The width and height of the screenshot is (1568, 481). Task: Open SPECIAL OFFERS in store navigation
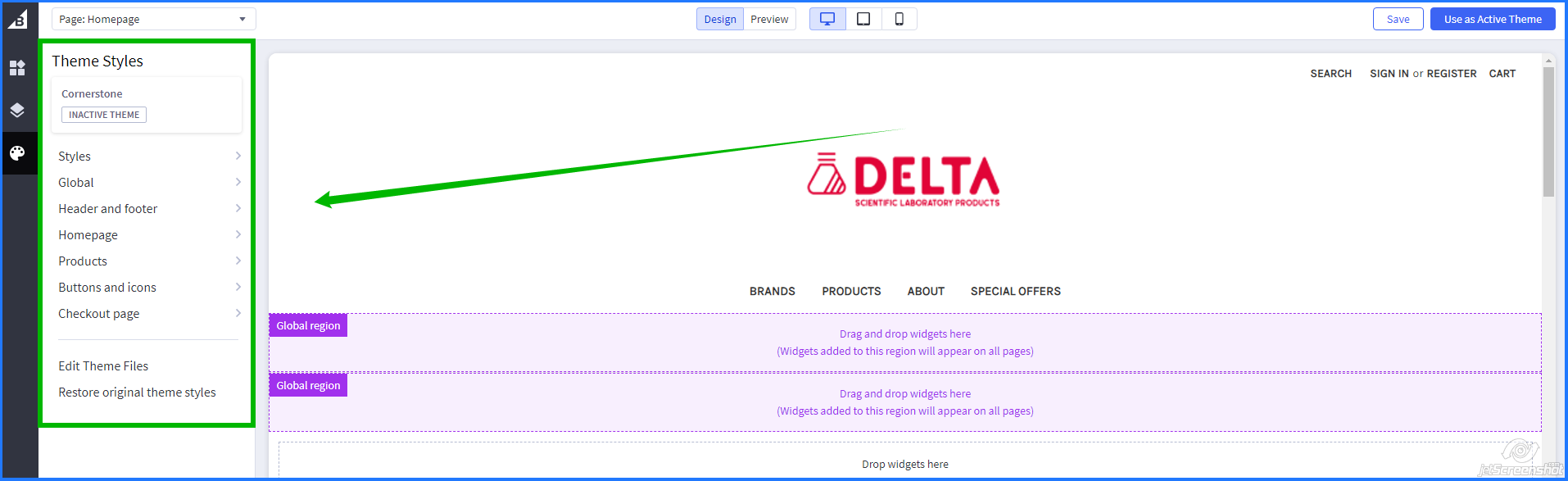1015,292
